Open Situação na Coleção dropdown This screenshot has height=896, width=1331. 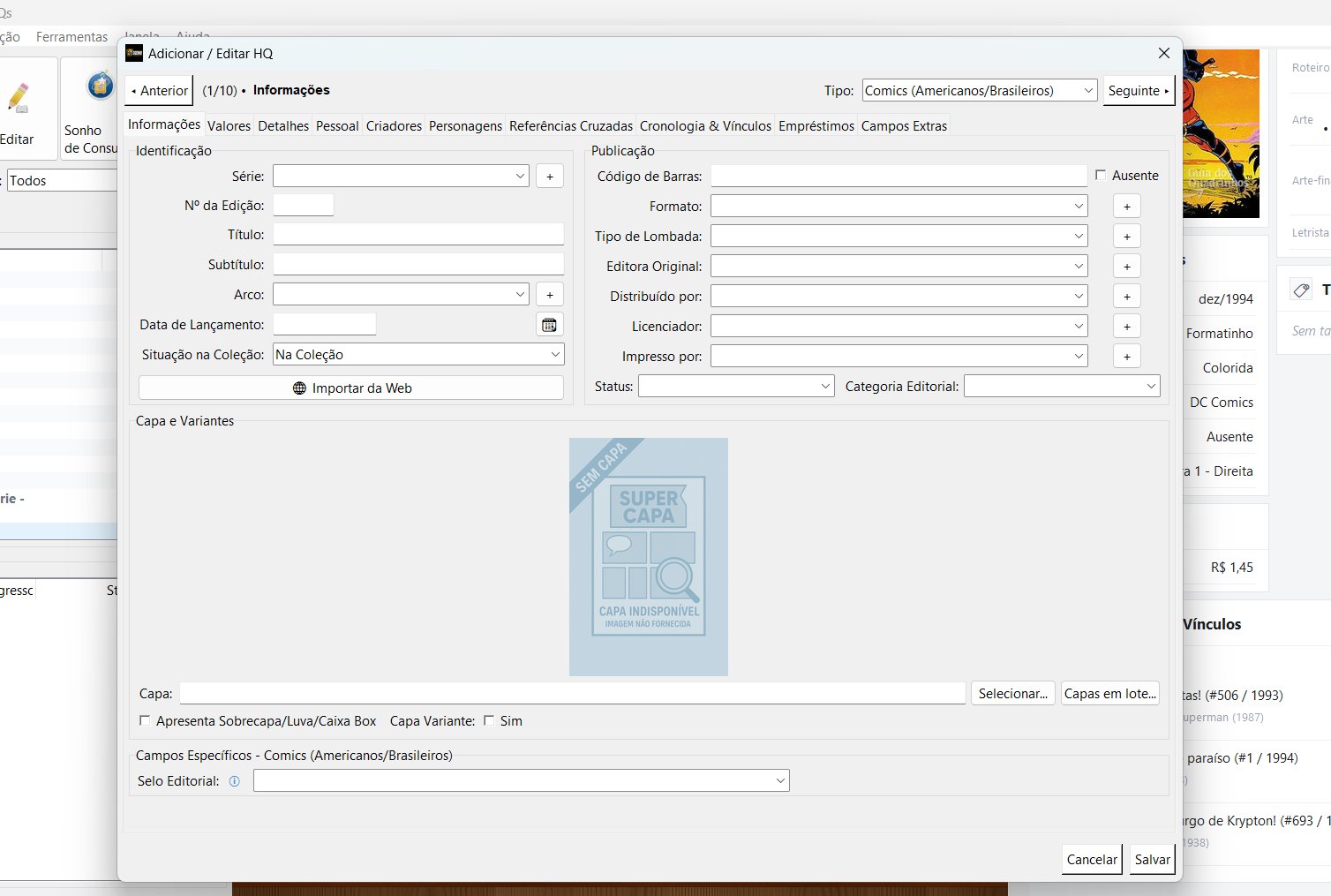[418, 354]
